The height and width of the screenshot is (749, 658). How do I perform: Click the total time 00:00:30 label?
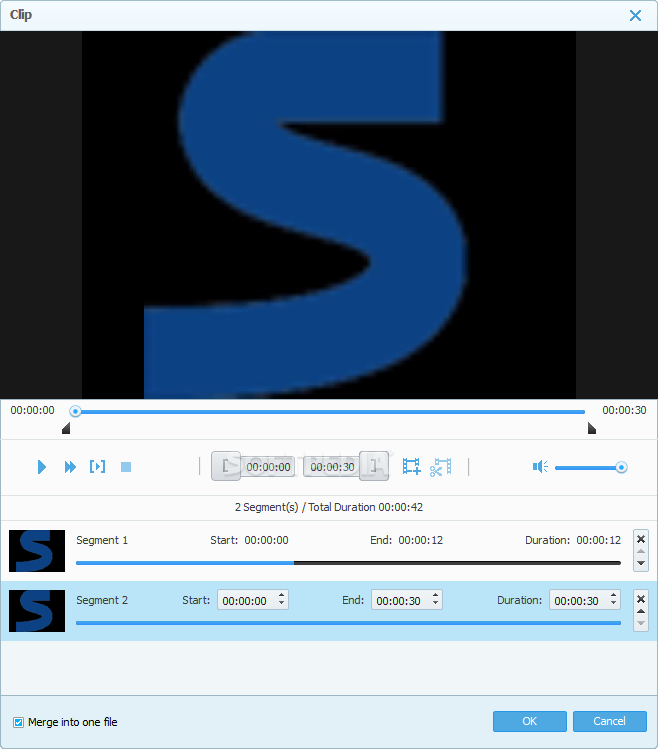click(624, 410)
